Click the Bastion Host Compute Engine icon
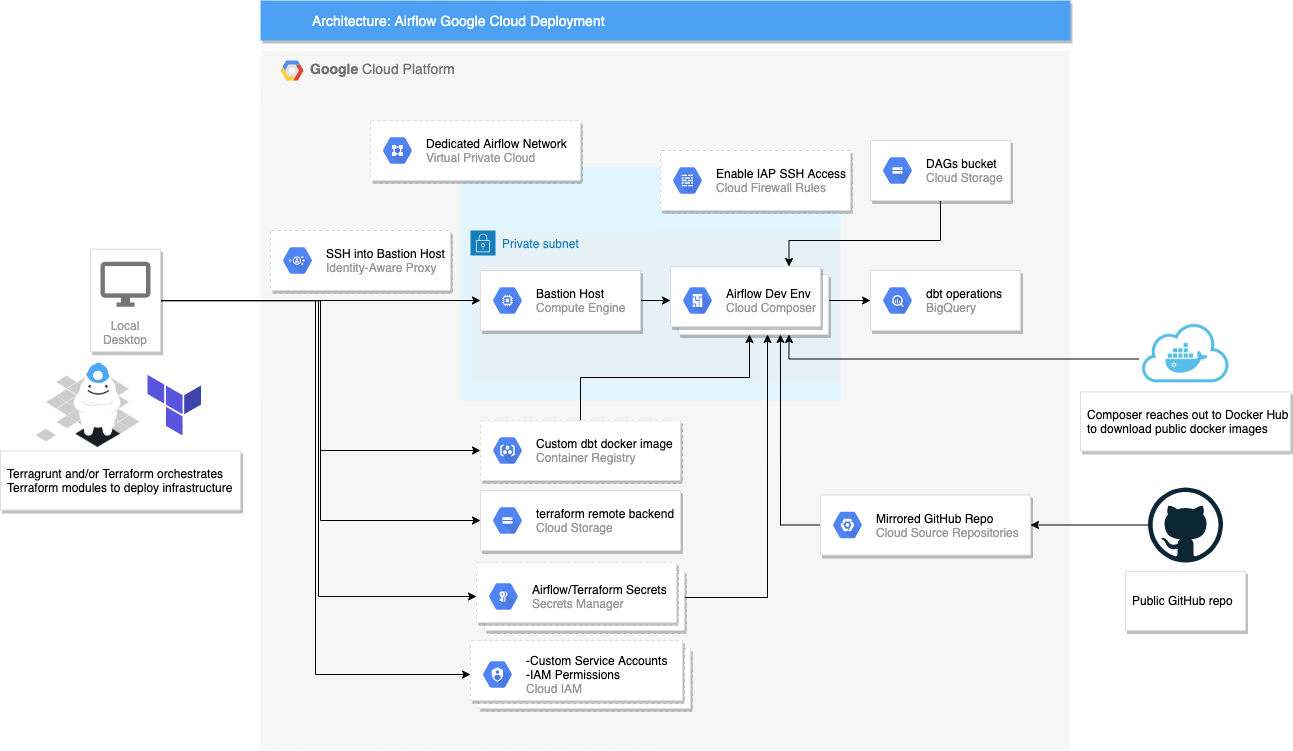 coord(507,300)
